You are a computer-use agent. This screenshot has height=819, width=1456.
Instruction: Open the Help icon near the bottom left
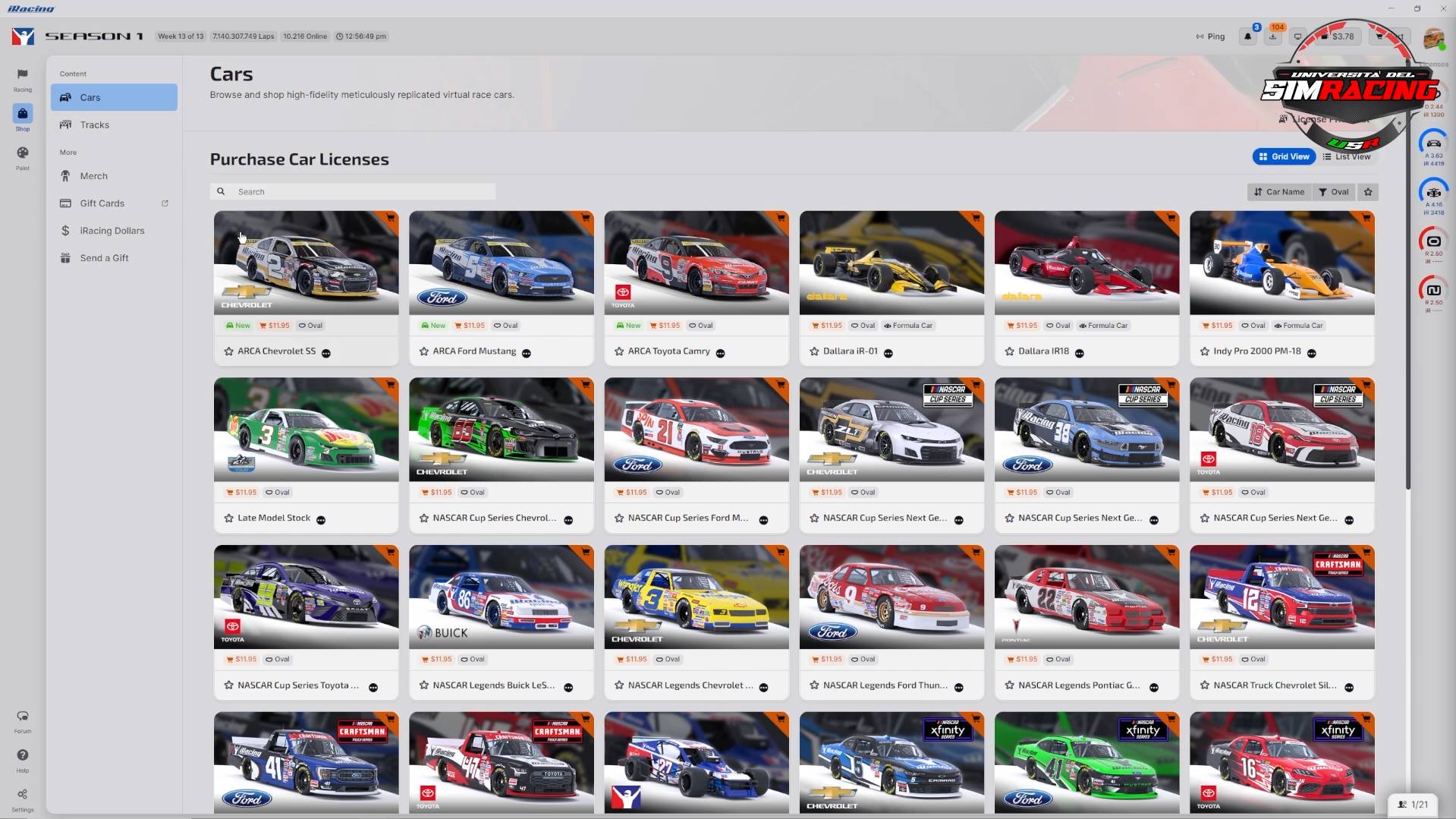(x=22, y=756)
